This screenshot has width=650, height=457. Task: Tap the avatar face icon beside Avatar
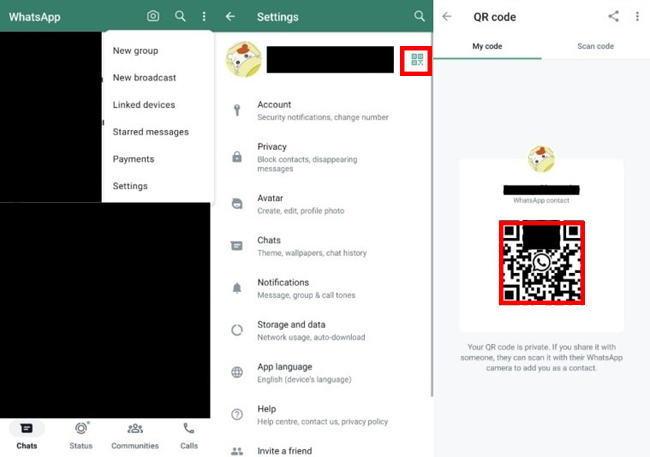click(x=237, y=204)
